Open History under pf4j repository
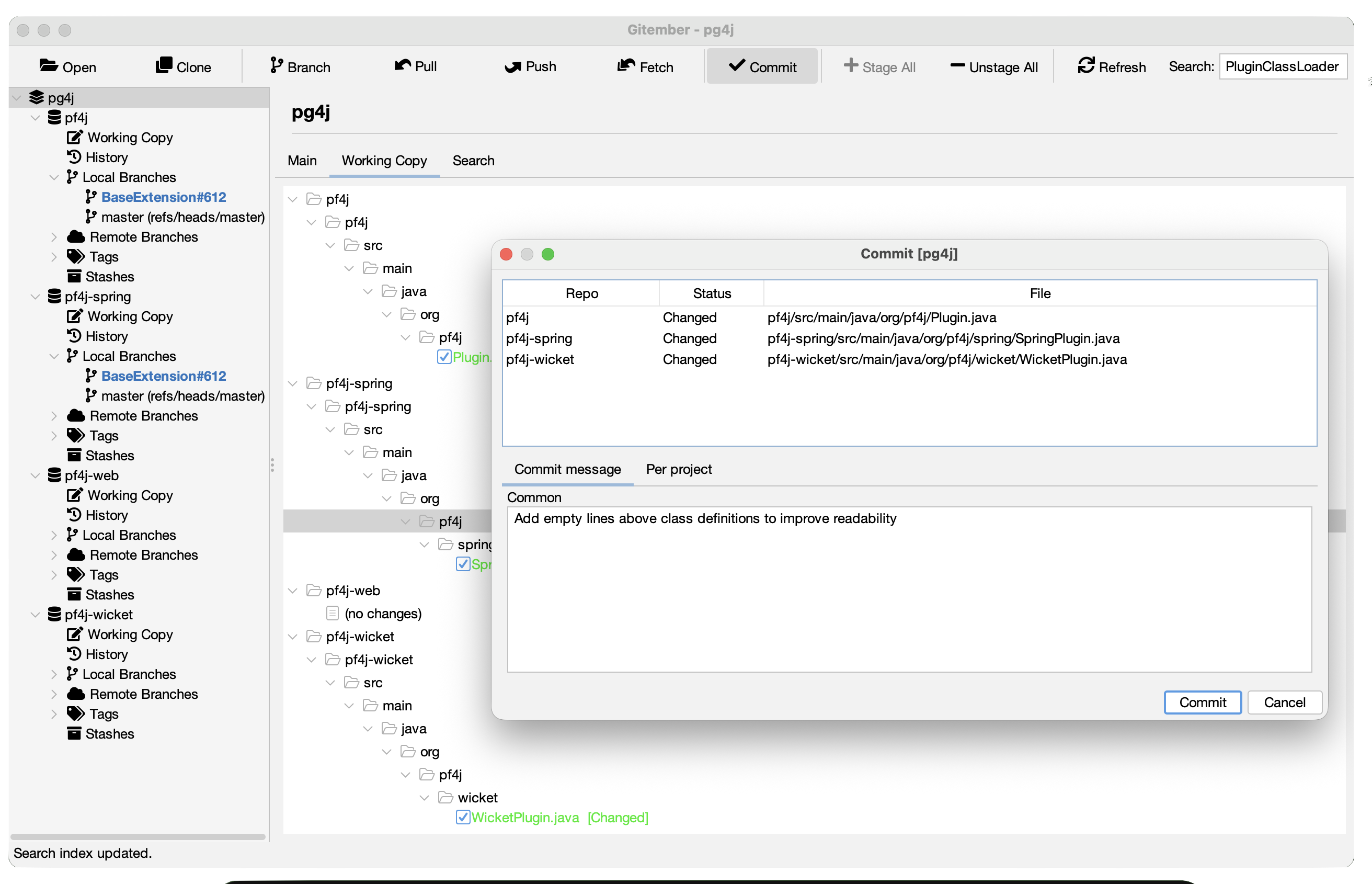Viewport: 1372px width, 884px height. coord(98,157)
